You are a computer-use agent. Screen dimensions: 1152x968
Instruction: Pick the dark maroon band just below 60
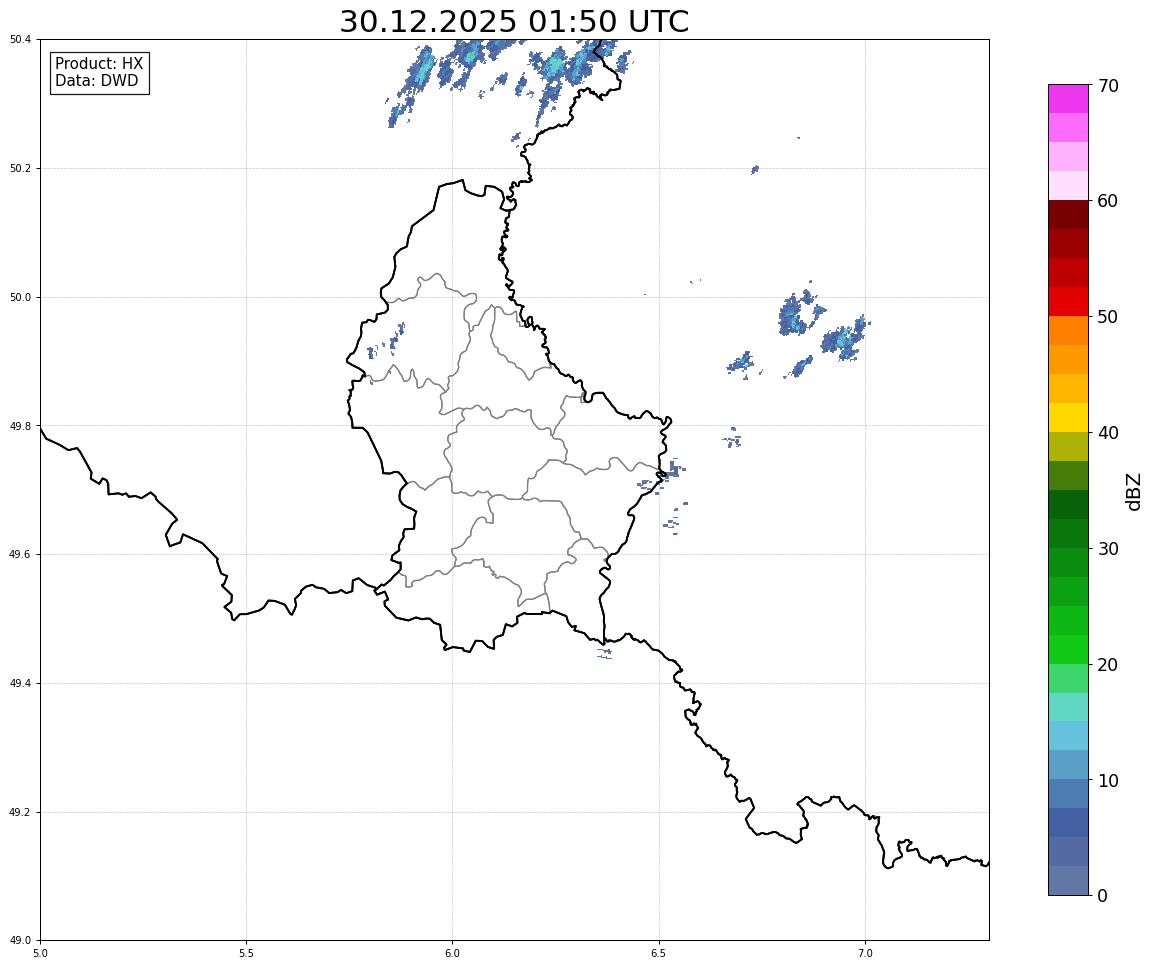pyautogui.click(x=1068, y=214)
